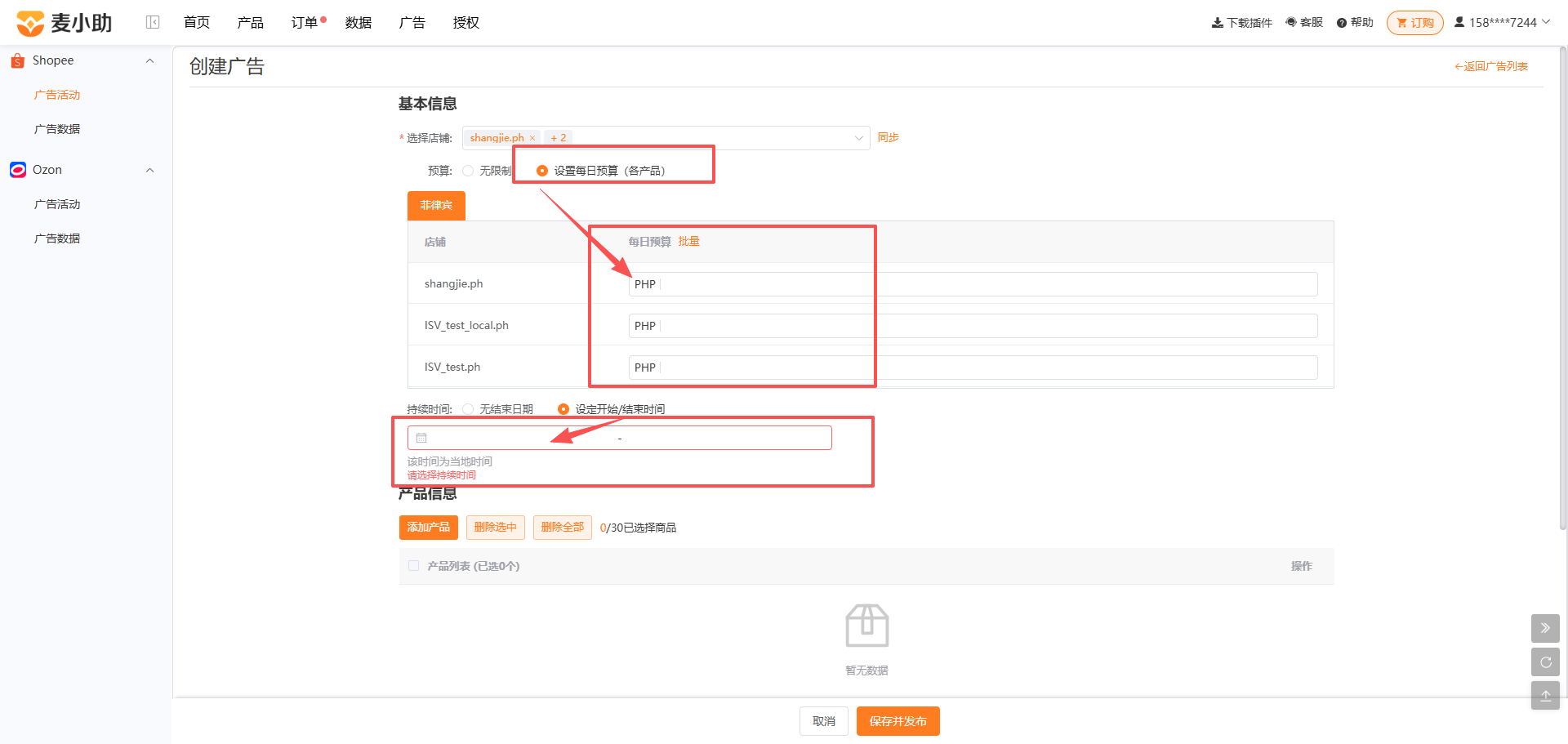Open 数据 in top menu
The width and height of the screenshot is (1568, 744).
click(359, 22)
